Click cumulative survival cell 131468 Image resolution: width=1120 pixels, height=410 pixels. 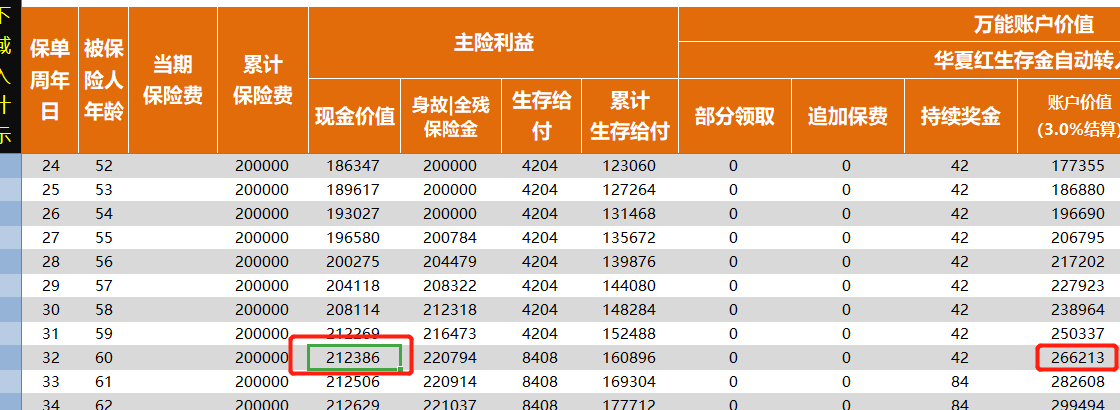[629, 214]
